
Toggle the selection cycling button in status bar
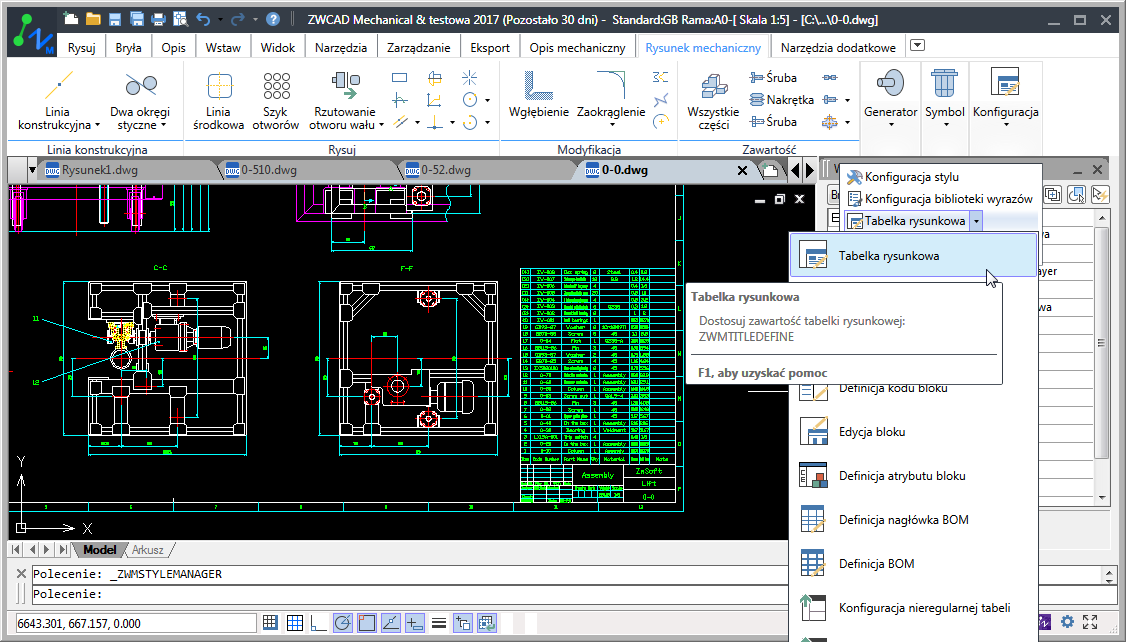[463, 623]
